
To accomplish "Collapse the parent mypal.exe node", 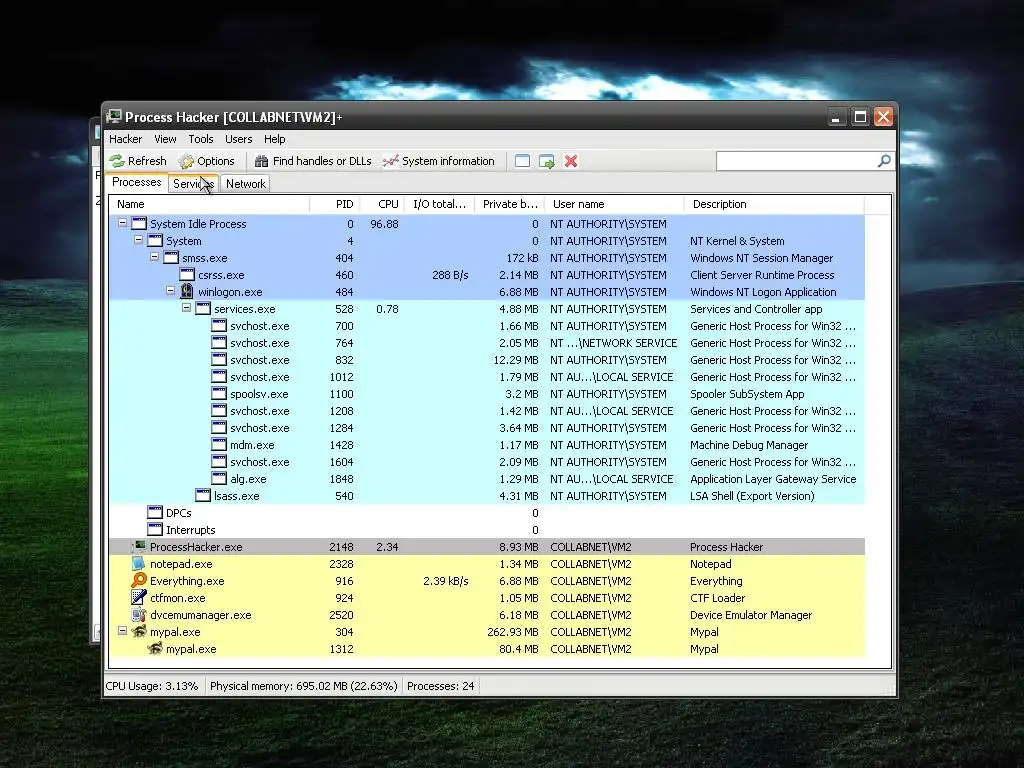I will [122, 631].
